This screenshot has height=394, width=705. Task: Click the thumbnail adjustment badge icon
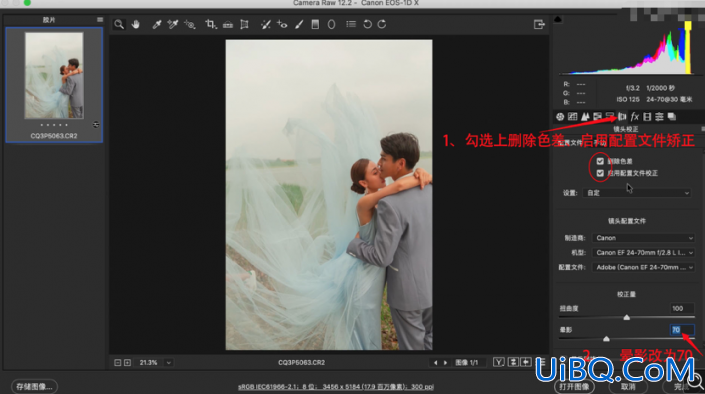point(96,125)
